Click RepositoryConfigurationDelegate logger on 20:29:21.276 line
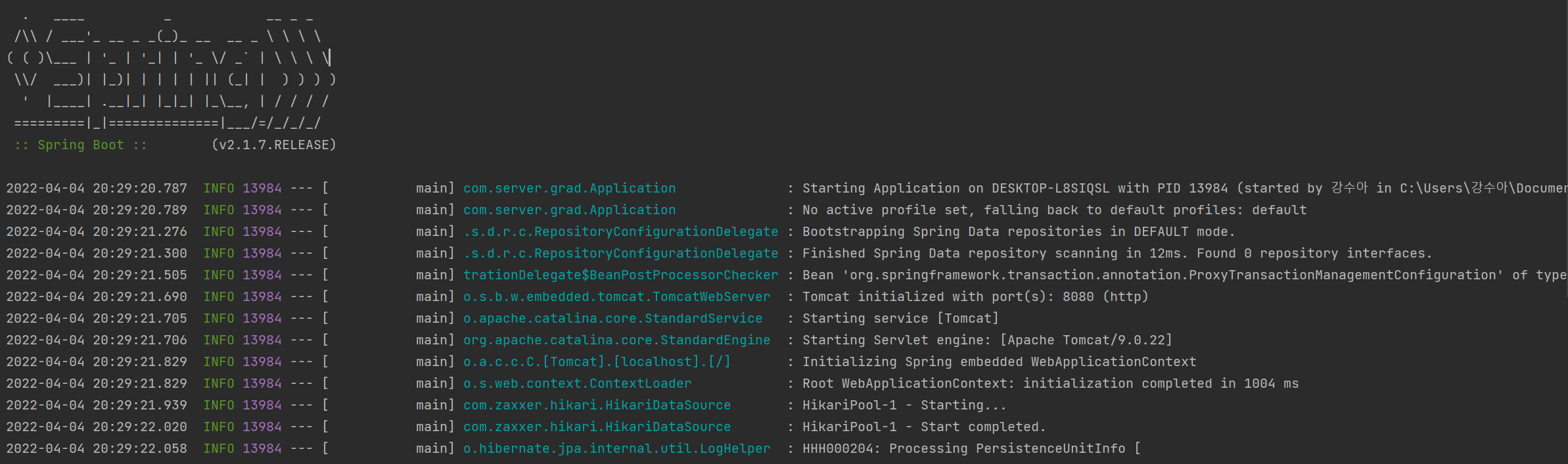 621,231
